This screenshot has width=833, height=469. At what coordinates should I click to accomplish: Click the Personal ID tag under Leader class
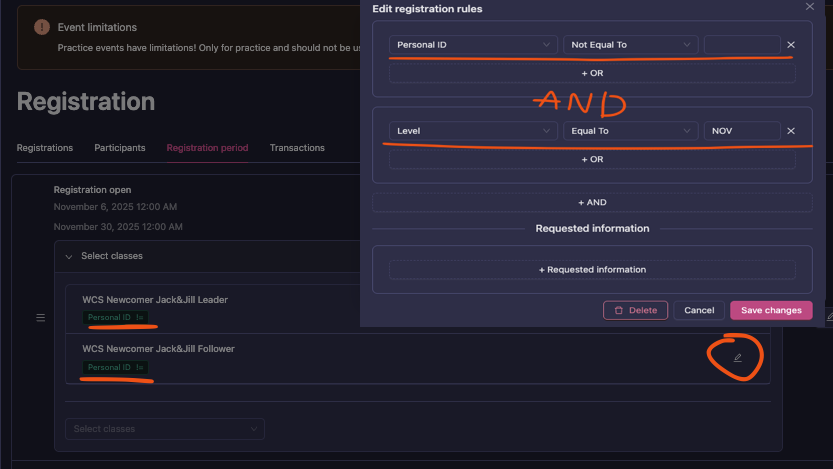coord(117,318)
